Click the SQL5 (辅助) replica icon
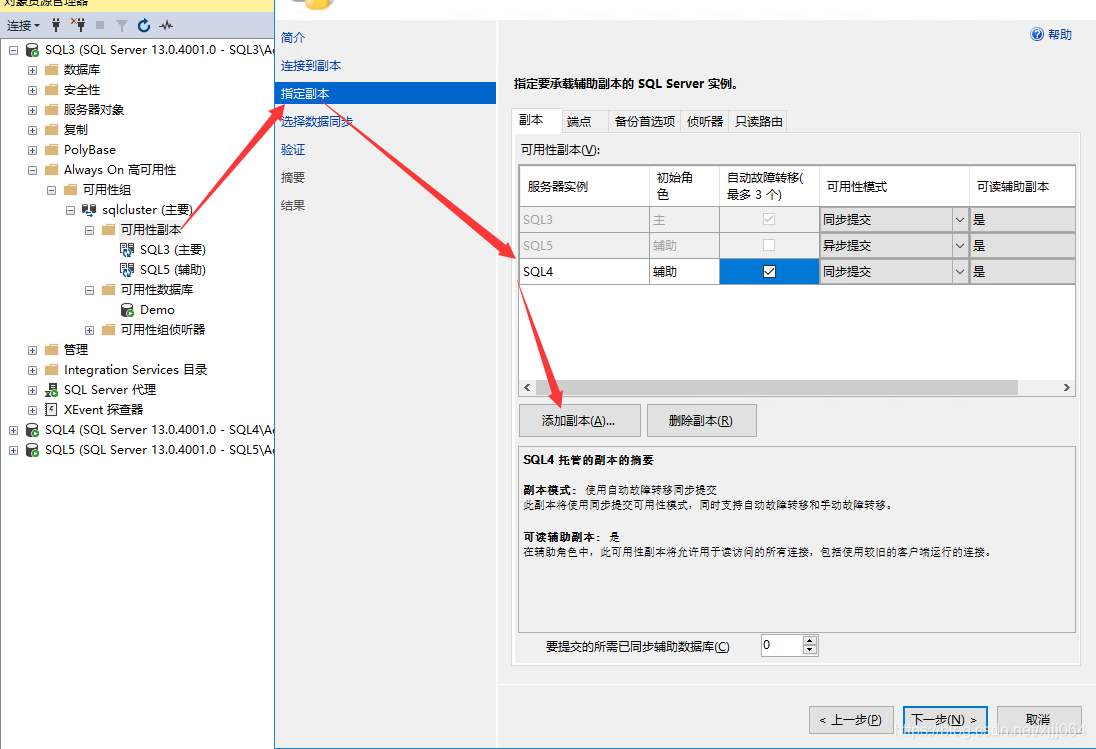Screen dimensions: 1096x749 pyautogui.click(x=127, y=270)
